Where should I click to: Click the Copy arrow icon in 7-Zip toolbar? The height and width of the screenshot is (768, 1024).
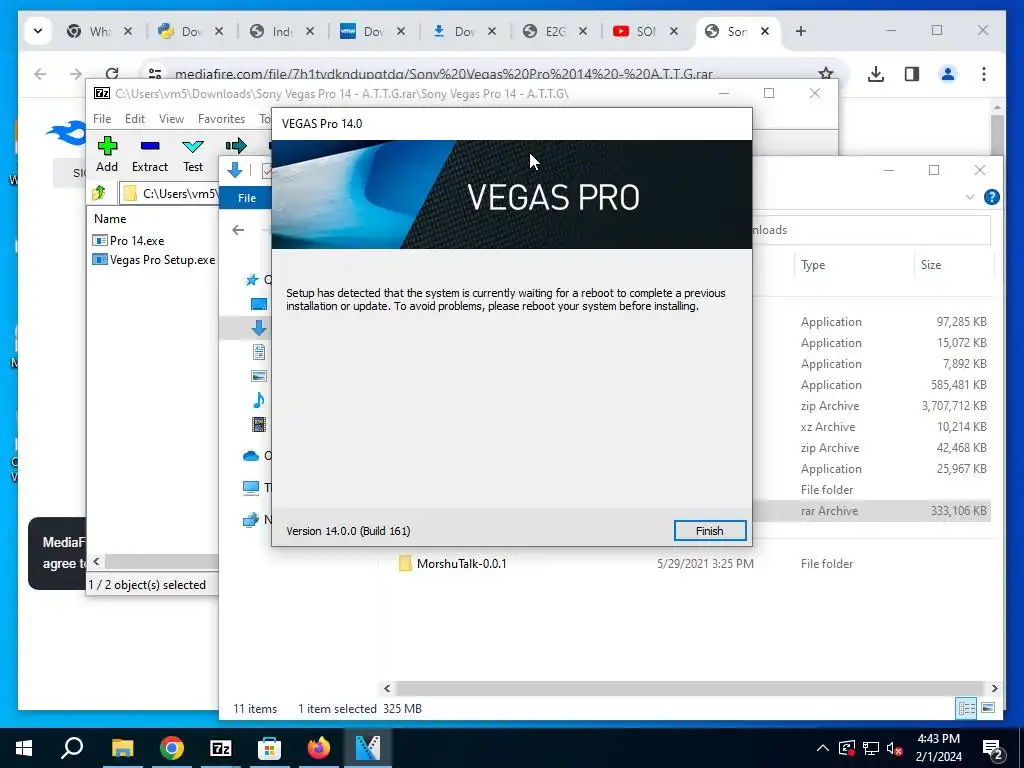click(236, 145)
